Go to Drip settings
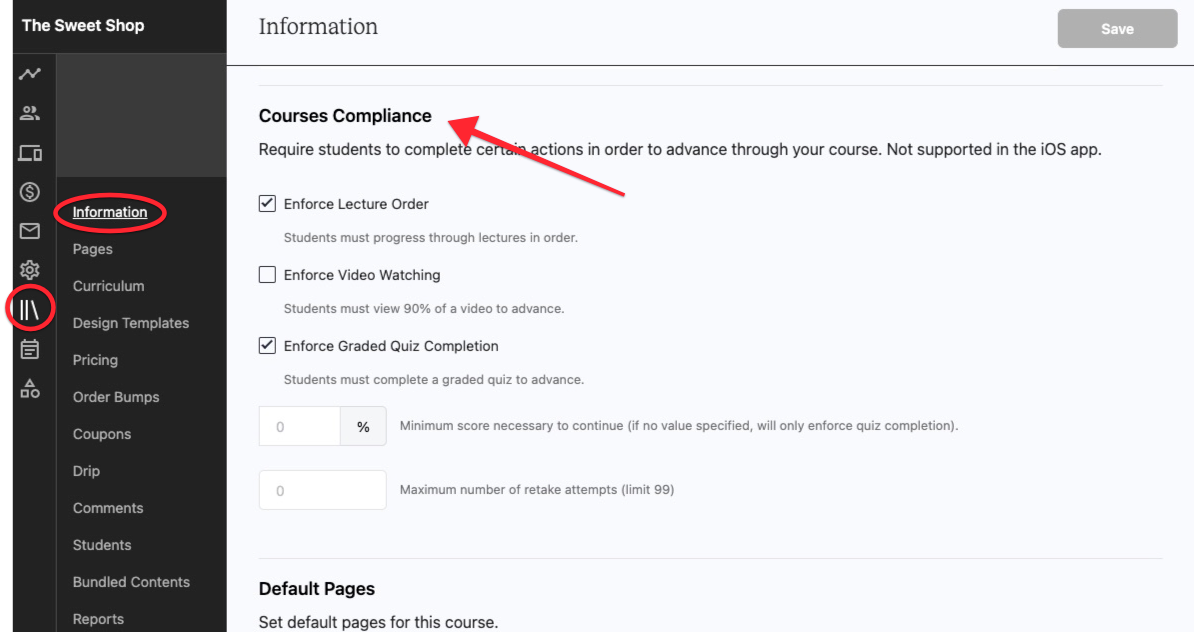 click(x=86, y=471)
